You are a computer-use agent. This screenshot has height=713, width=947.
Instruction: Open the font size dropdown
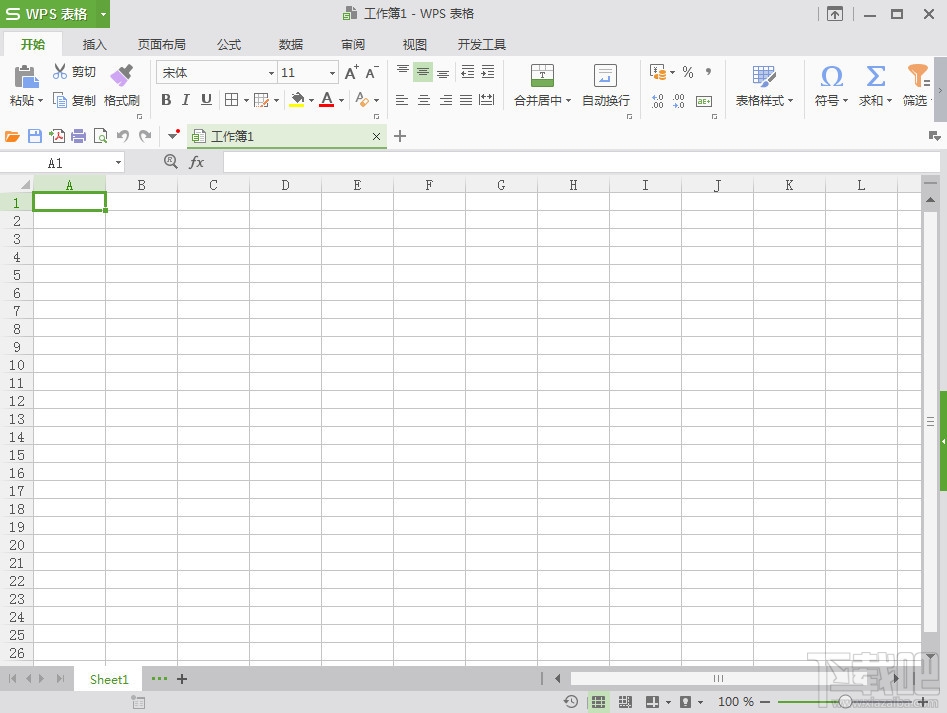point(332,72)
